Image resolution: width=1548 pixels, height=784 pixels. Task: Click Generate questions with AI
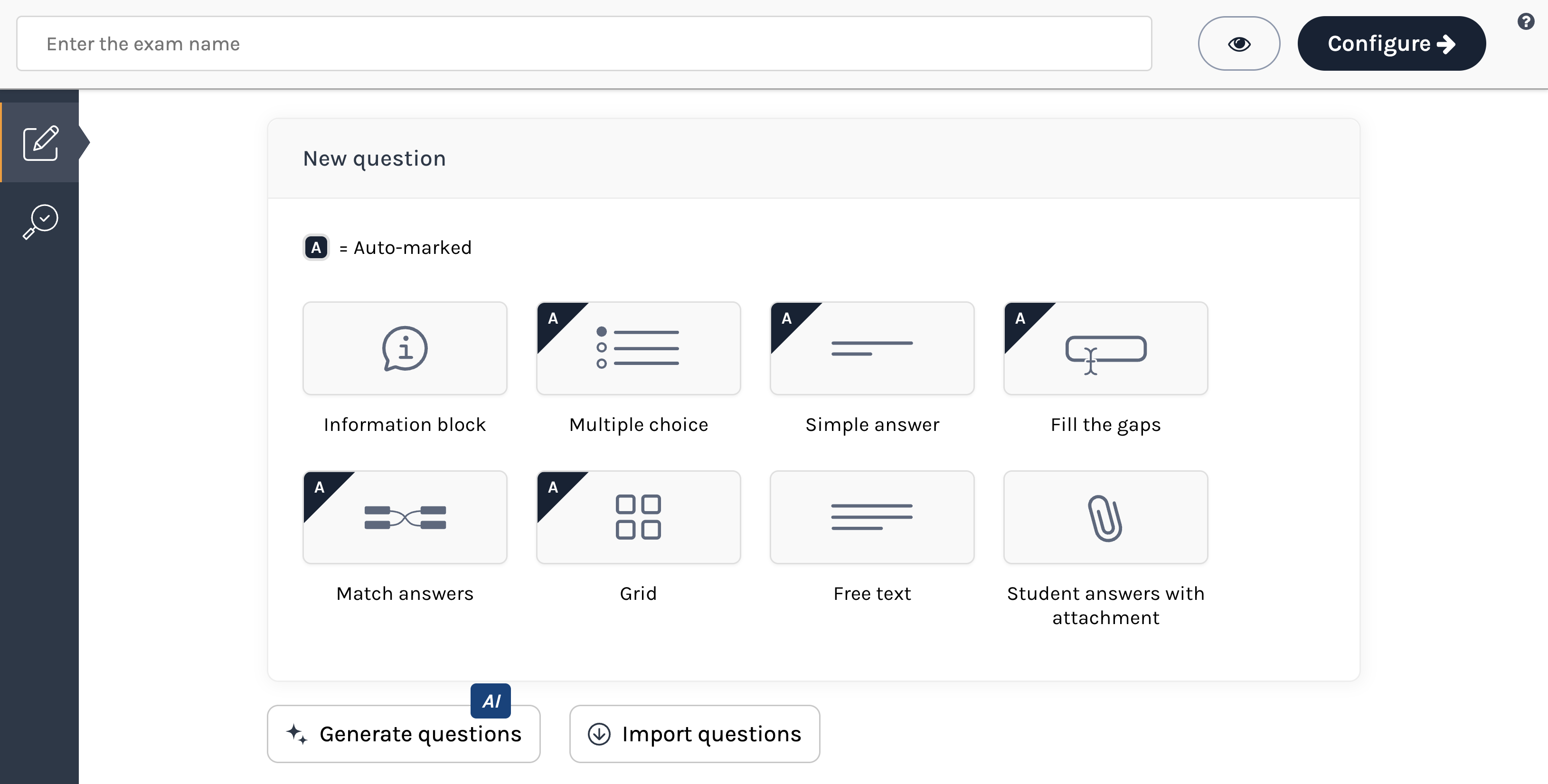(x=404, y=734)
